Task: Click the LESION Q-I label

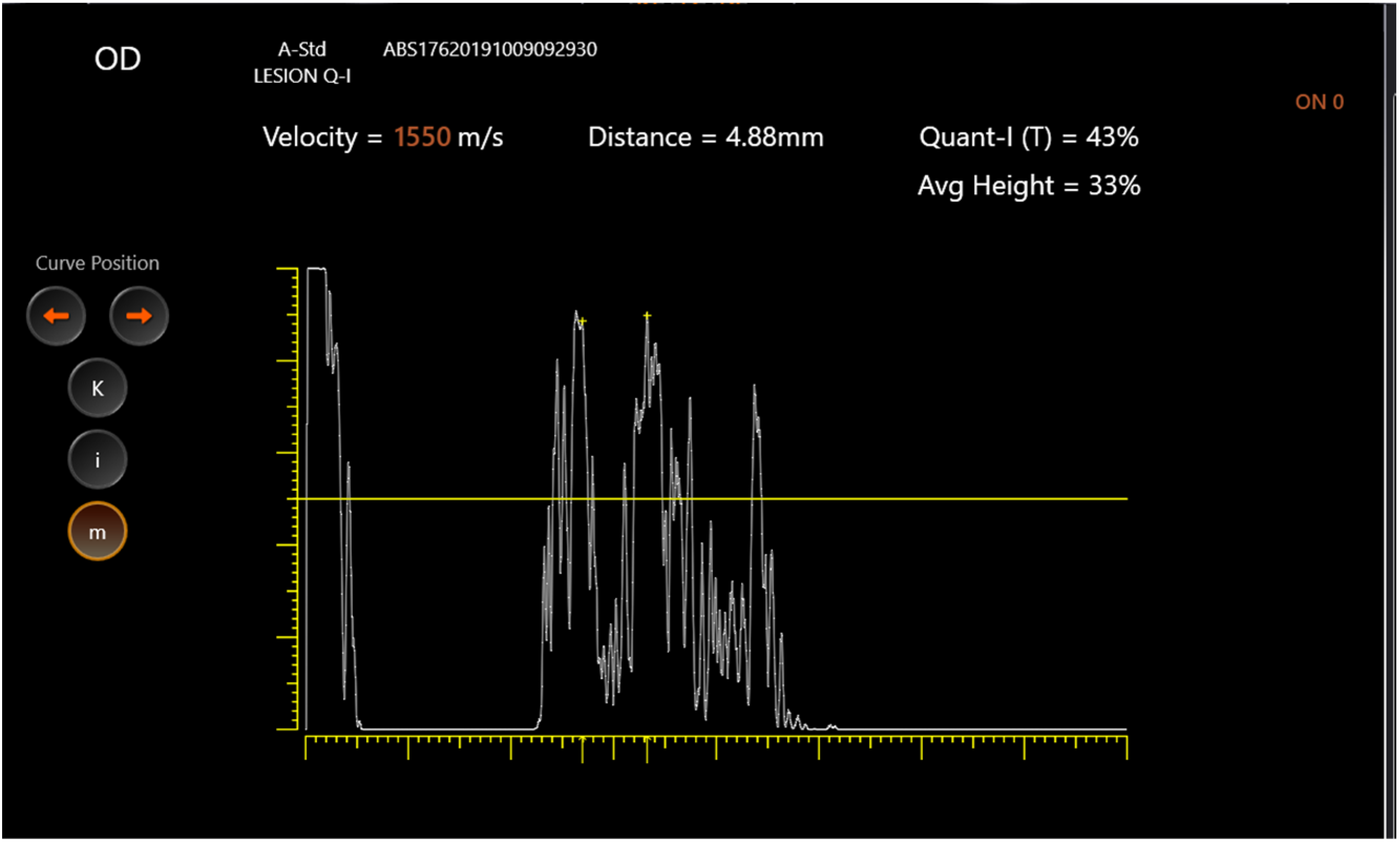Action: tap(301, 76)
